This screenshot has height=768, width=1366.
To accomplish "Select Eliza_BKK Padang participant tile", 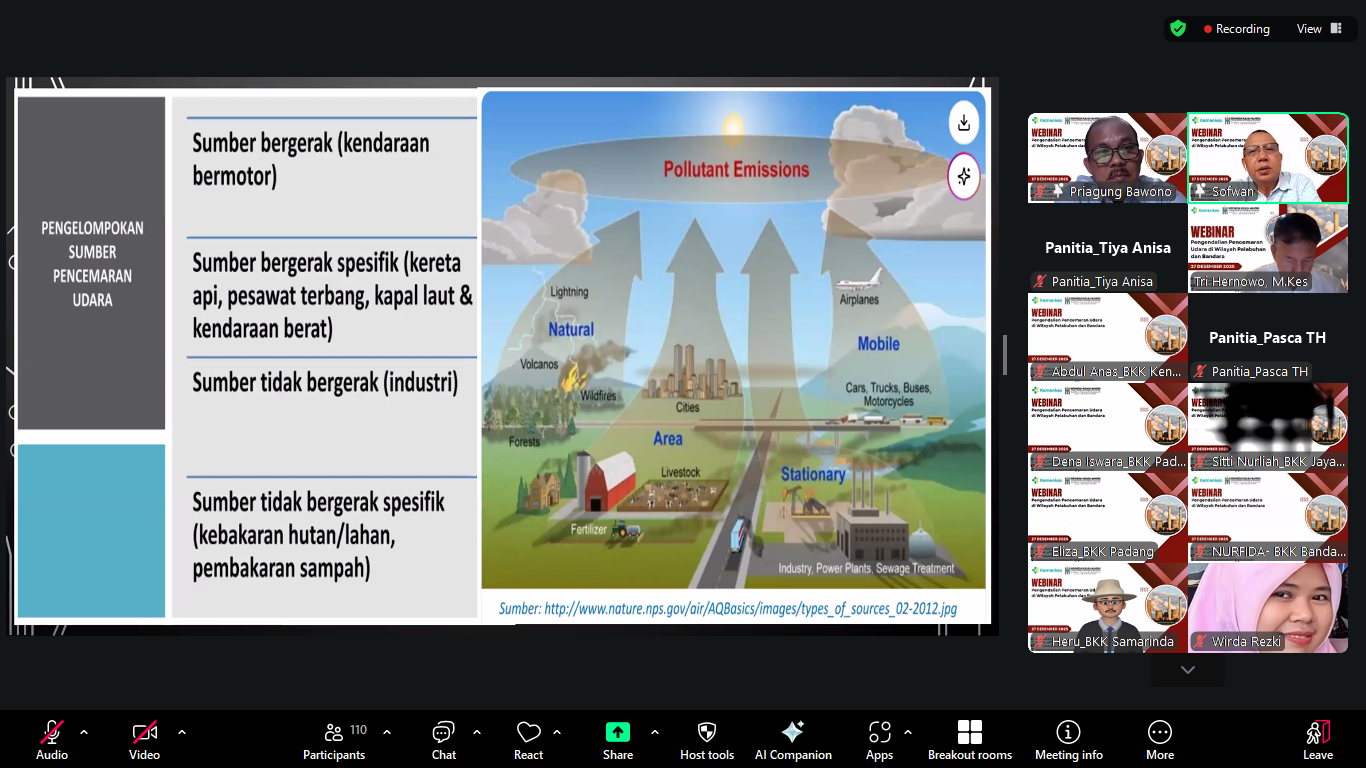I will 1108,518.
